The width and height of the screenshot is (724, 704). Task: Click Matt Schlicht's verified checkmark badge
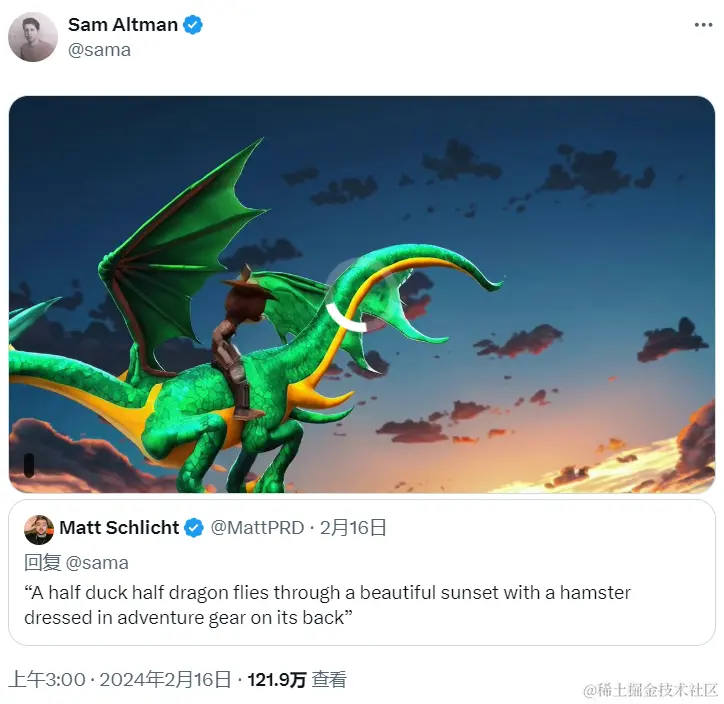coord(194,528)
